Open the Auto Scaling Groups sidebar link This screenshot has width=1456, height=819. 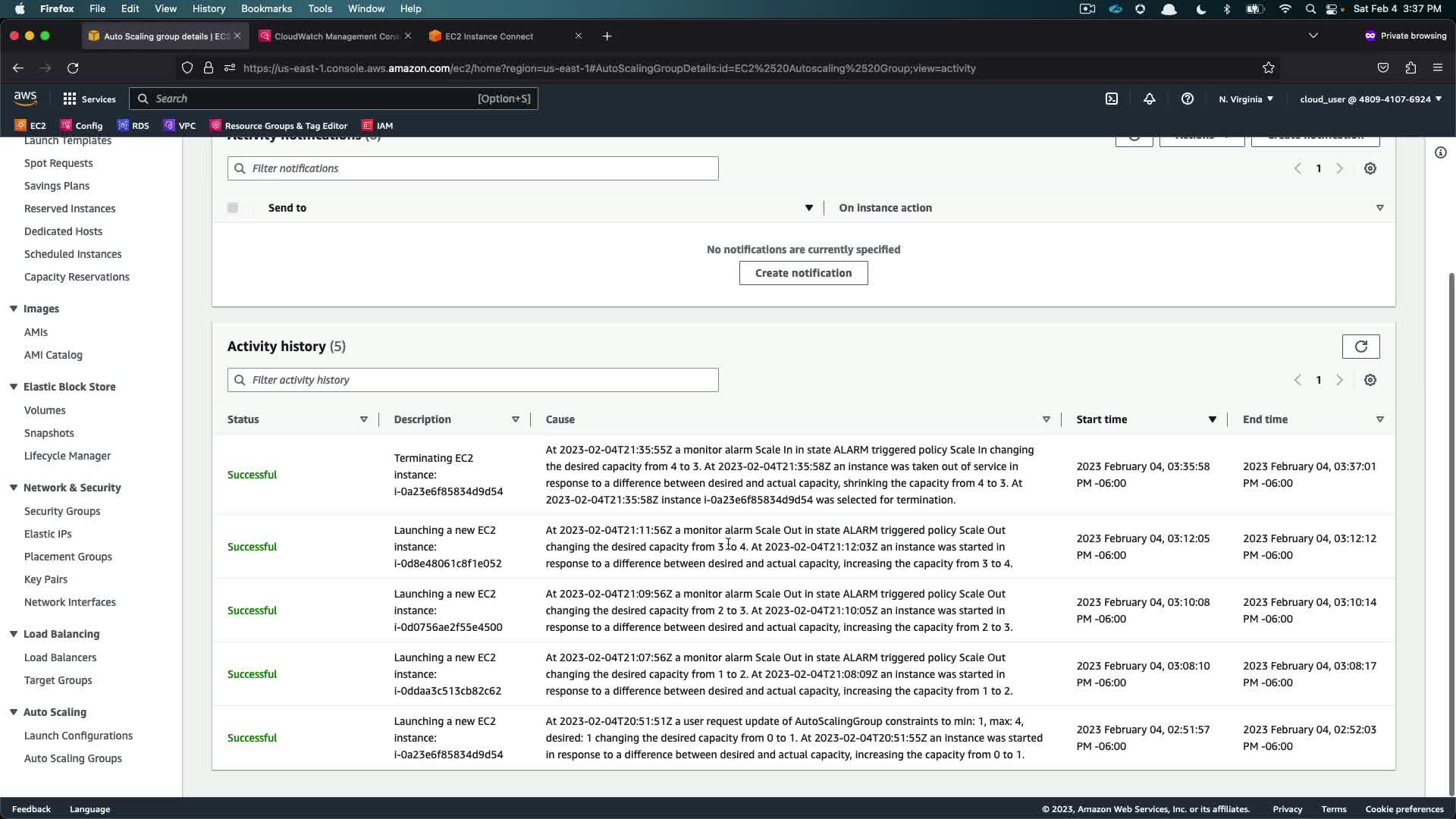pyautogui.click(x=73, y=758)
